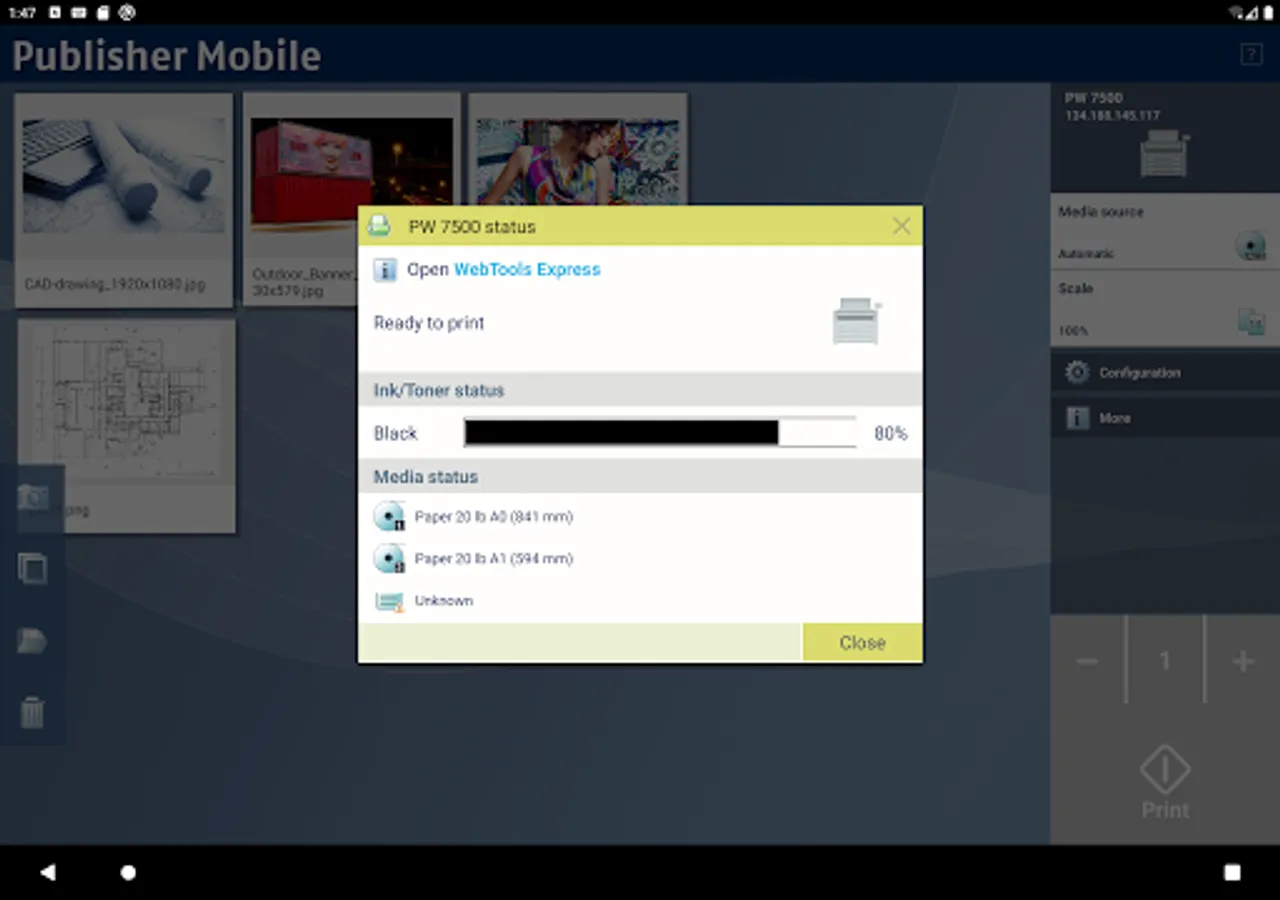Click the 'Paper 20 lb A0 (841 mm)' text
Viewport: 1280px width, 900px height.
pyautogui.click(x=494, y=517)
